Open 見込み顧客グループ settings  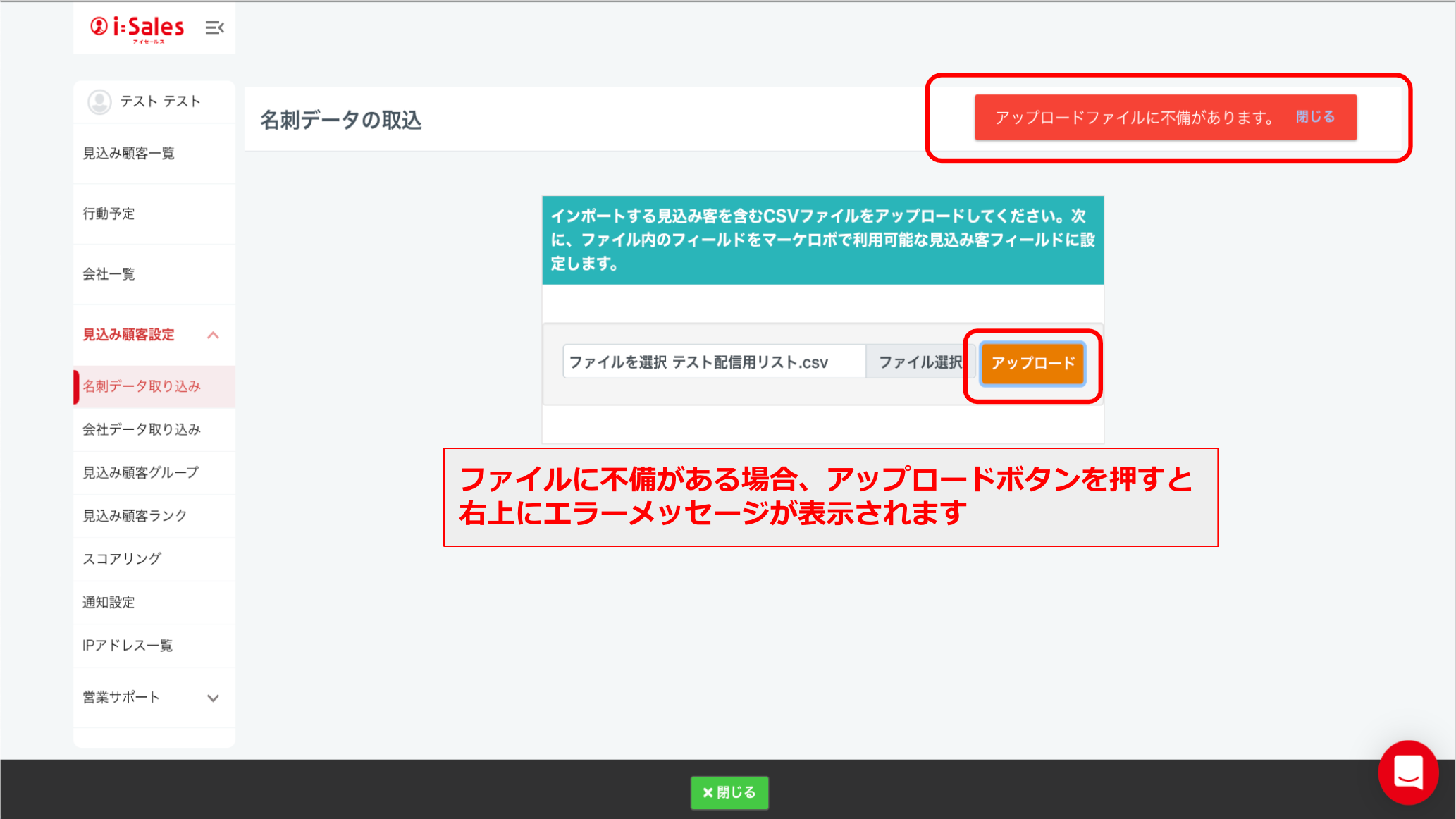[141, 472]
